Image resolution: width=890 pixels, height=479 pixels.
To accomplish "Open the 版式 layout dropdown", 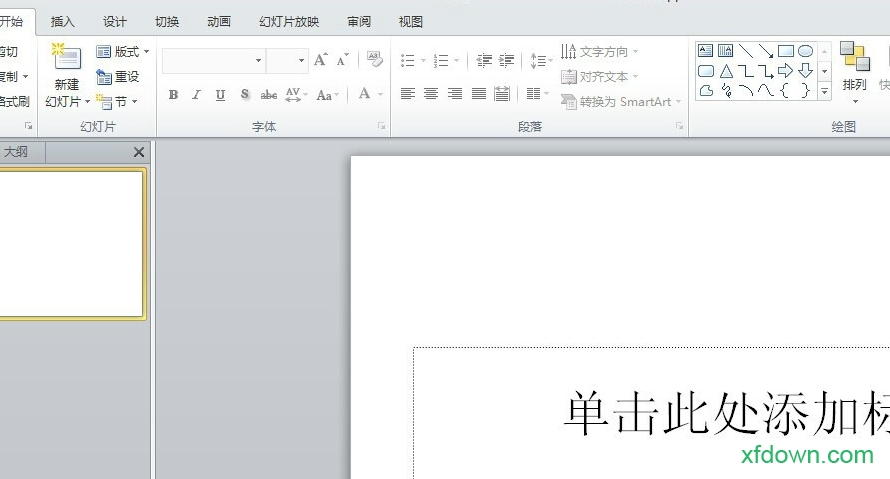I will 123,52.
